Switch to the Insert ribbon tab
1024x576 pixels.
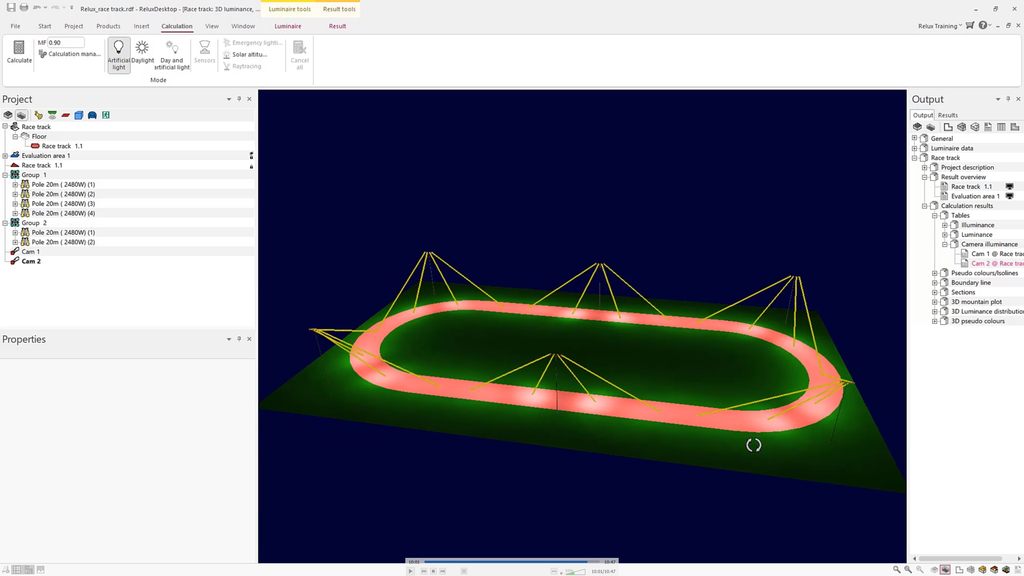tap(141, 26)
